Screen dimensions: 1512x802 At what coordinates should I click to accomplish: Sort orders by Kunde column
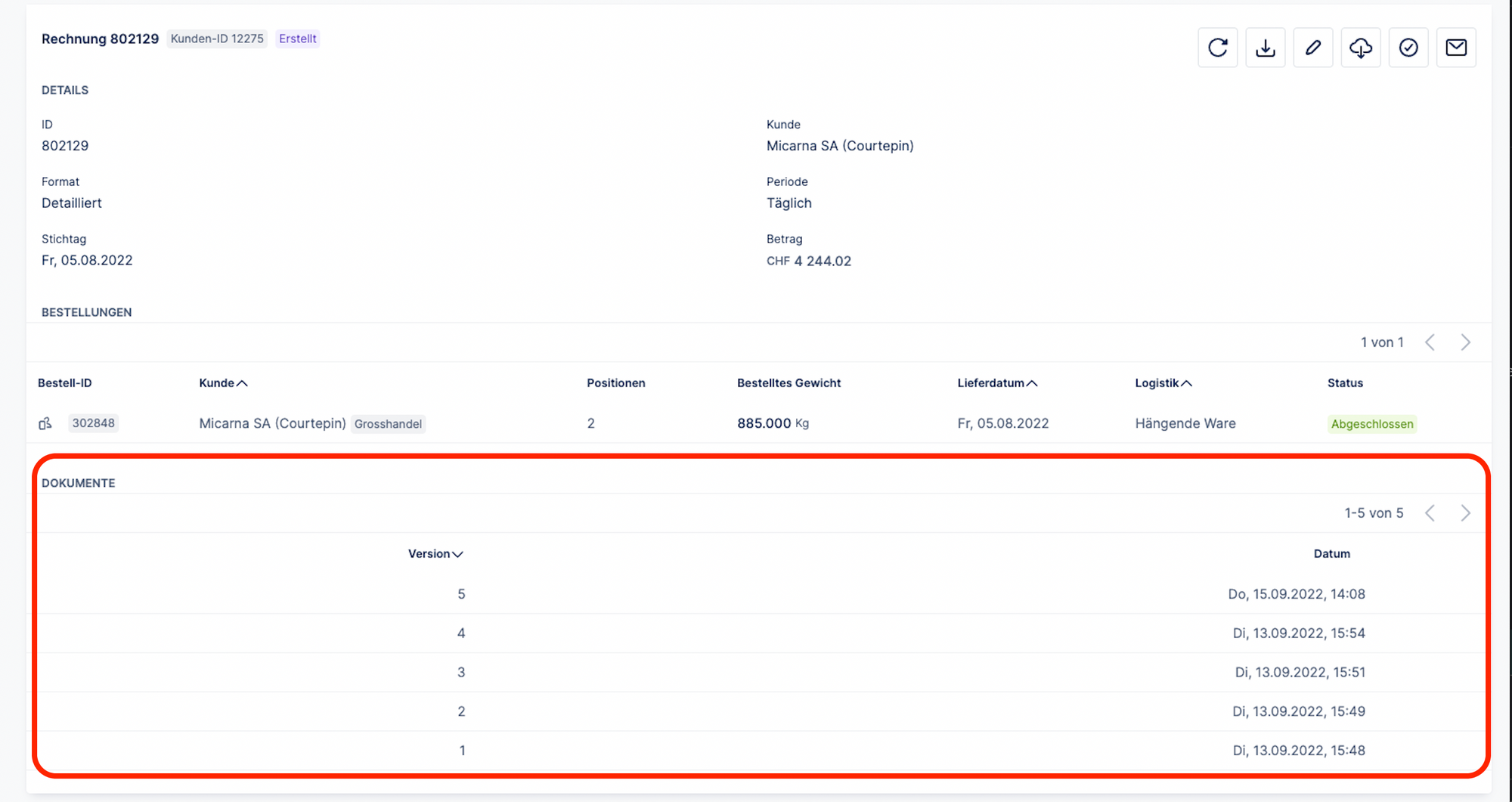222,383
